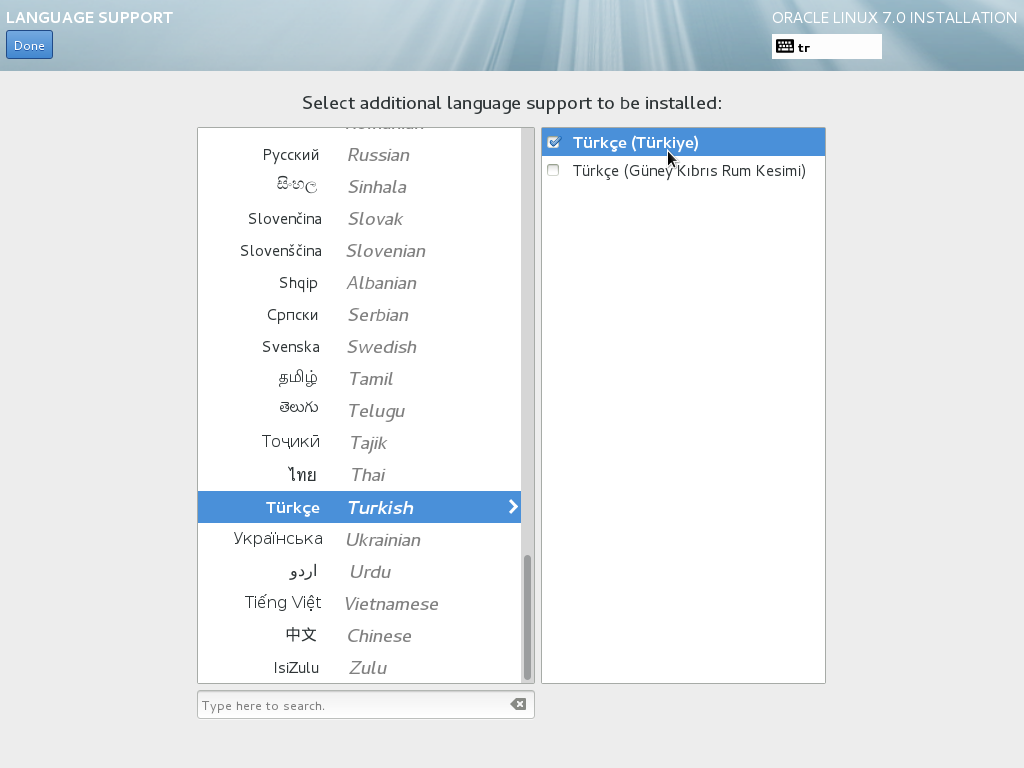Screen dimensions: 1024x768
Task: Select Thai language row
Action: click(x=359, y=475)
